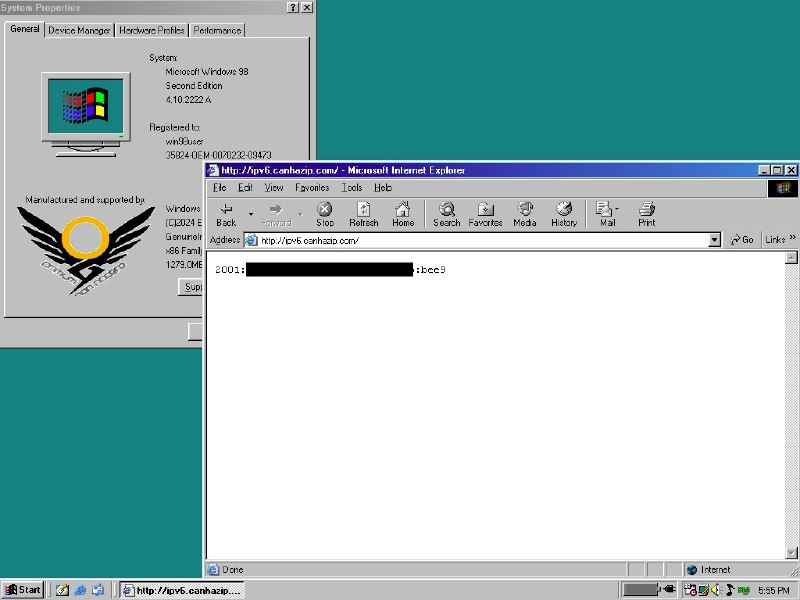Click the first system tray icon beside the plug
800x600 pixels.
pyautogui.click(x=690, y=590)
